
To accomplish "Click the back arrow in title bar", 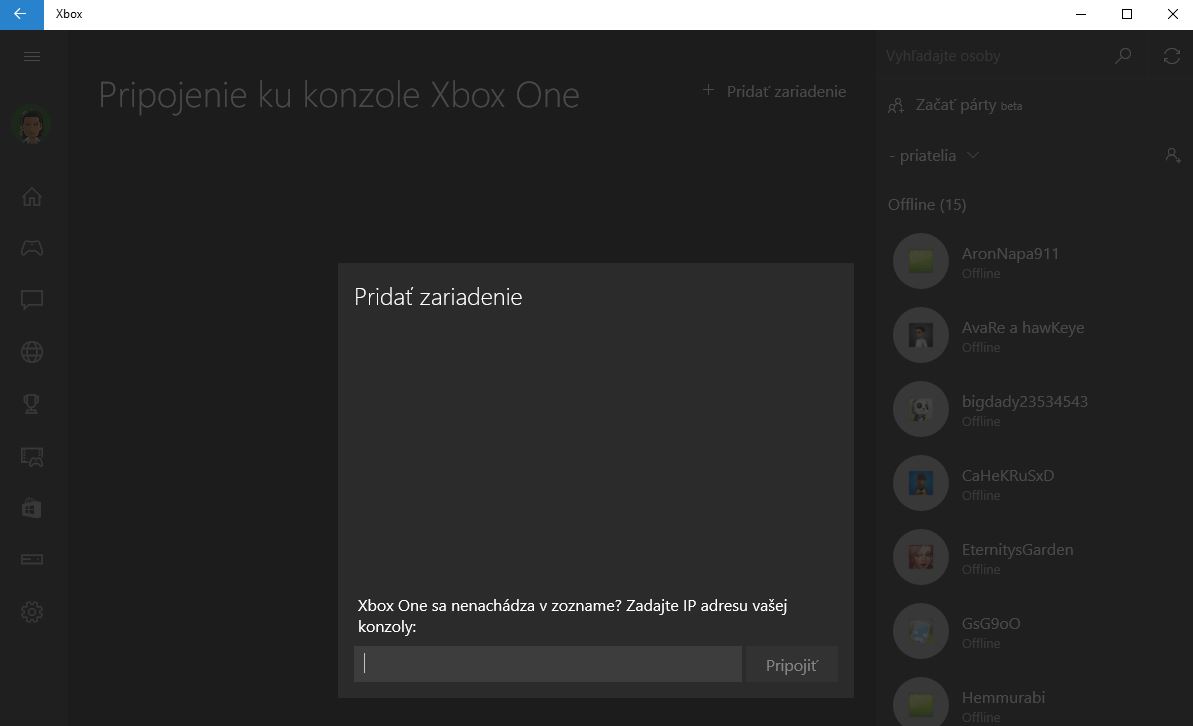I will [x=21, y=14].
